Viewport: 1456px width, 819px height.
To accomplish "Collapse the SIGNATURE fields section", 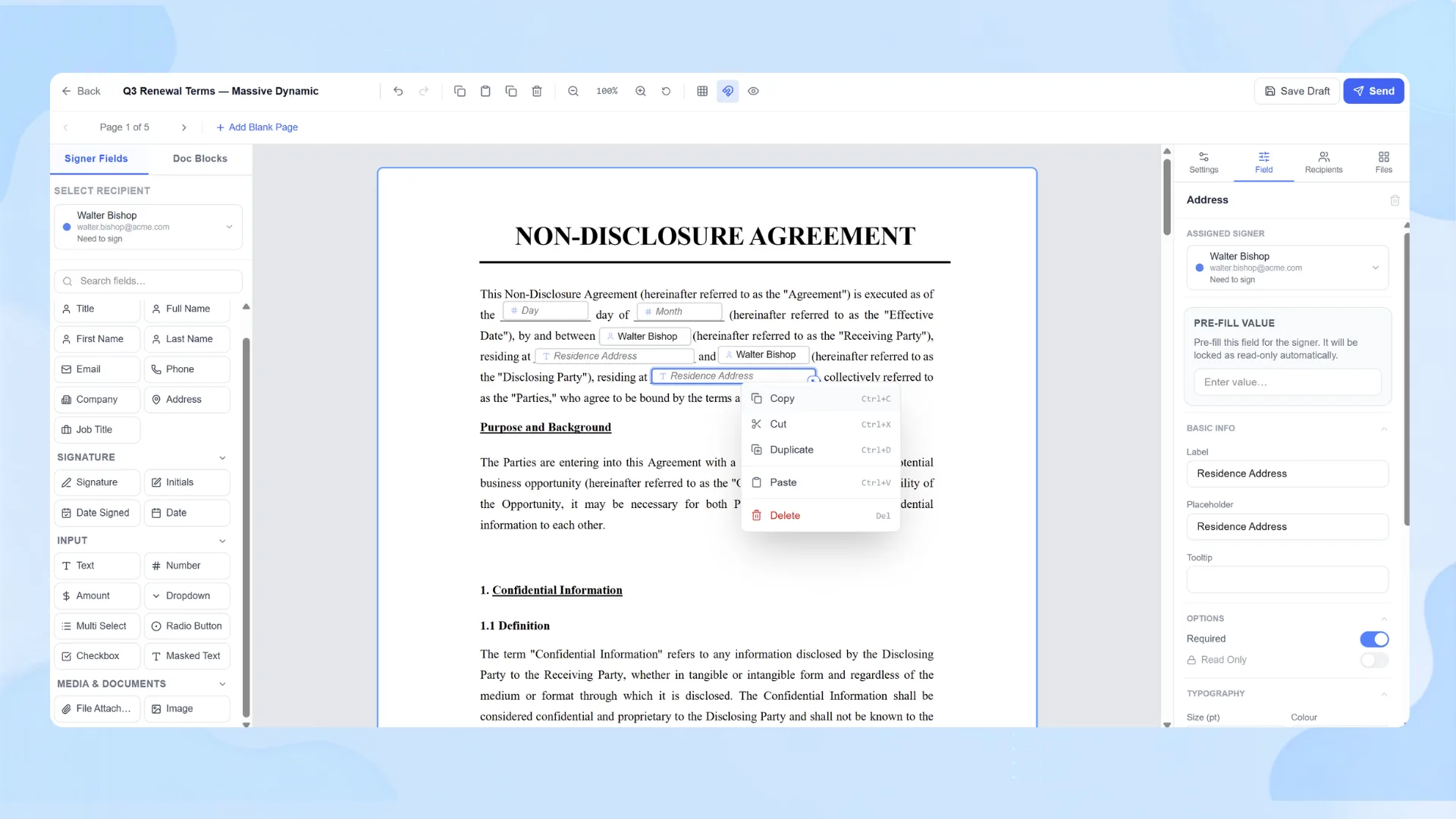I will (222, 458).
